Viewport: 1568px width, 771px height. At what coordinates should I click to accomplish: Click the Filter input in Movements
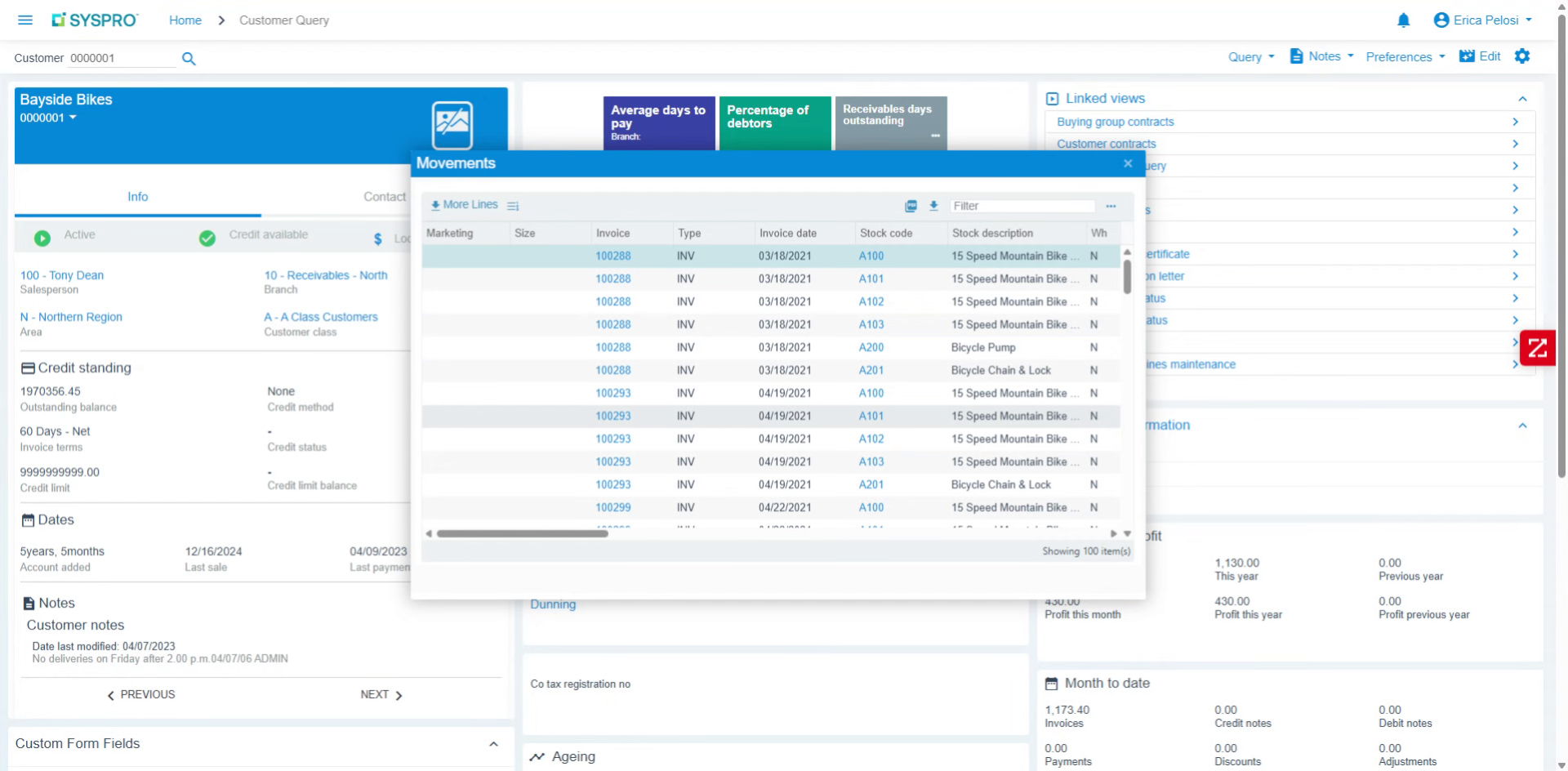point(1022,206)
